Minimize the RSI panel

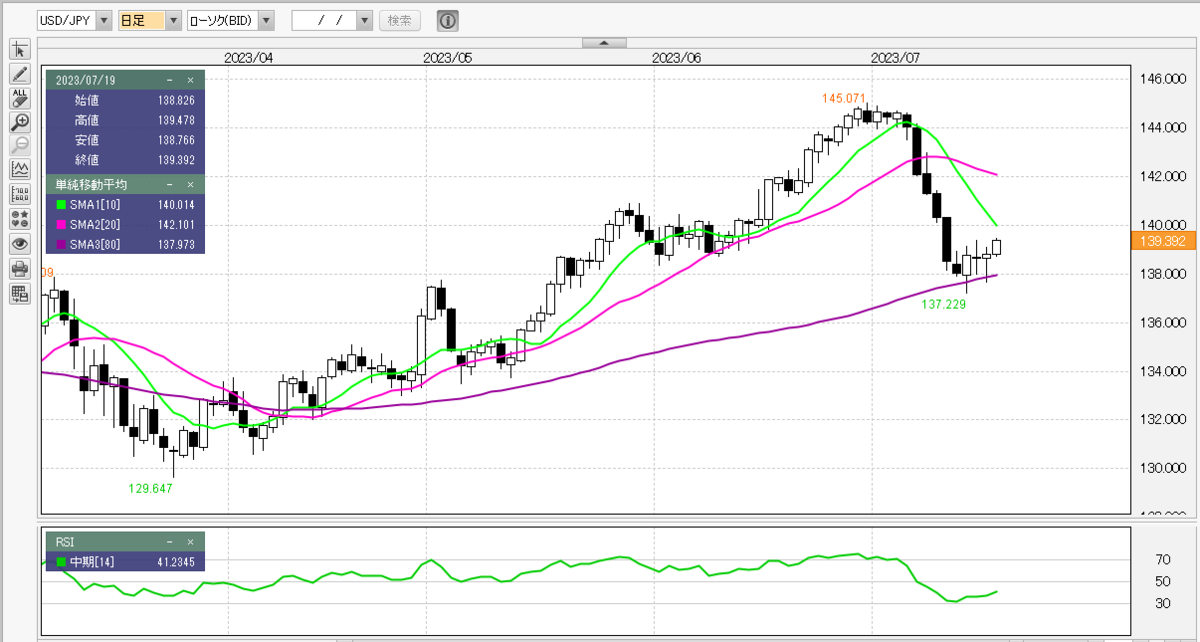170,542
